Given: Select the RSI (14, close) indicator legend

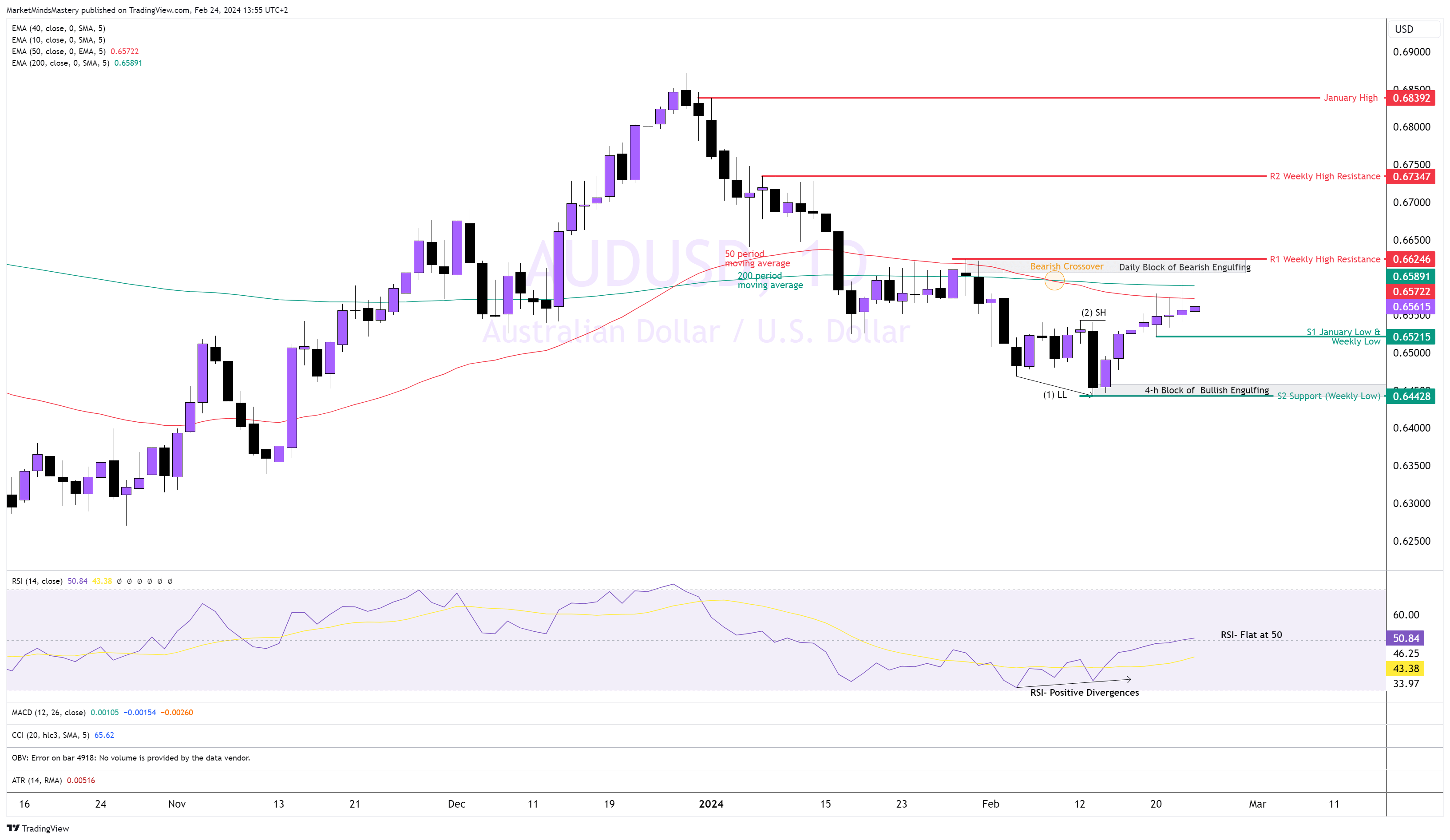Looking at the screenshot, I should click(x=37, y=581).
